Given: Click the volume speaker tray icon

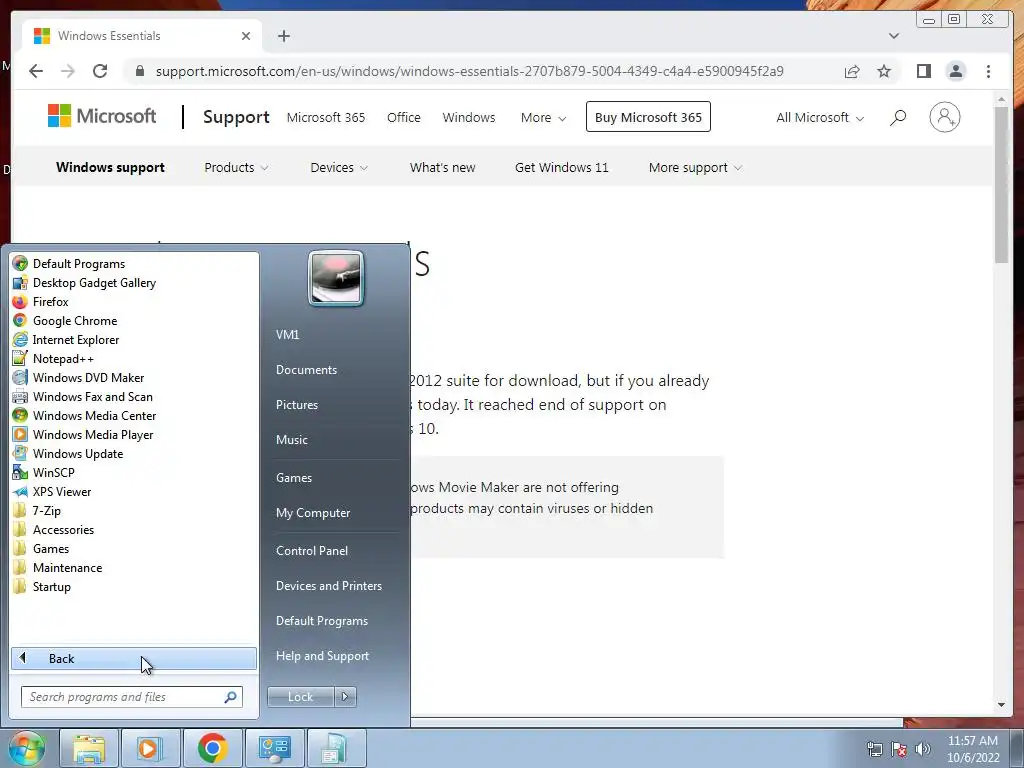Looking at the screenshot, I should point(923,749).
